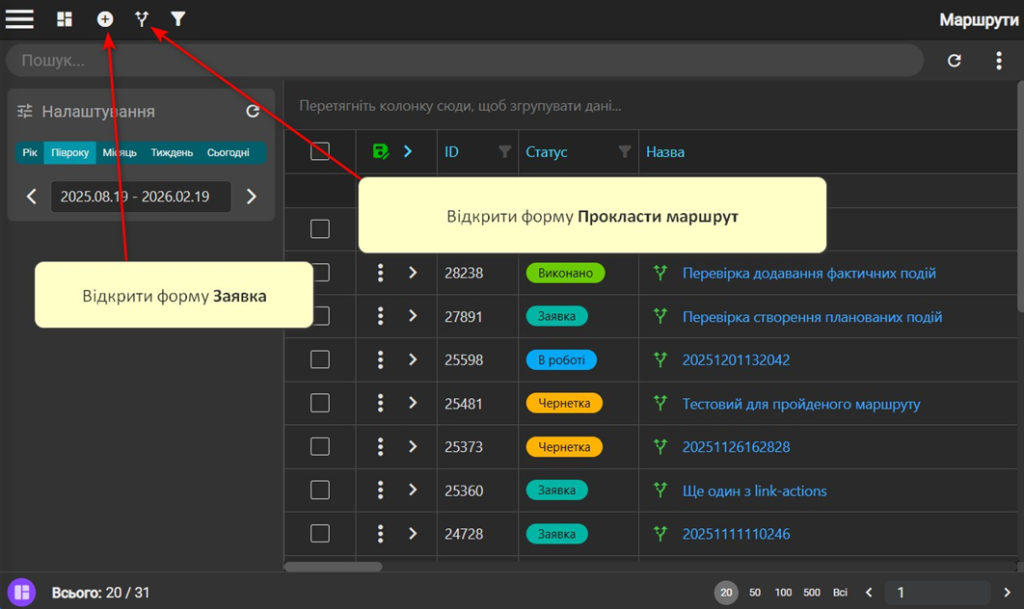1024x609 pixels.
Task: Open row actions menu for 27891
Action: tap(380, 316)
